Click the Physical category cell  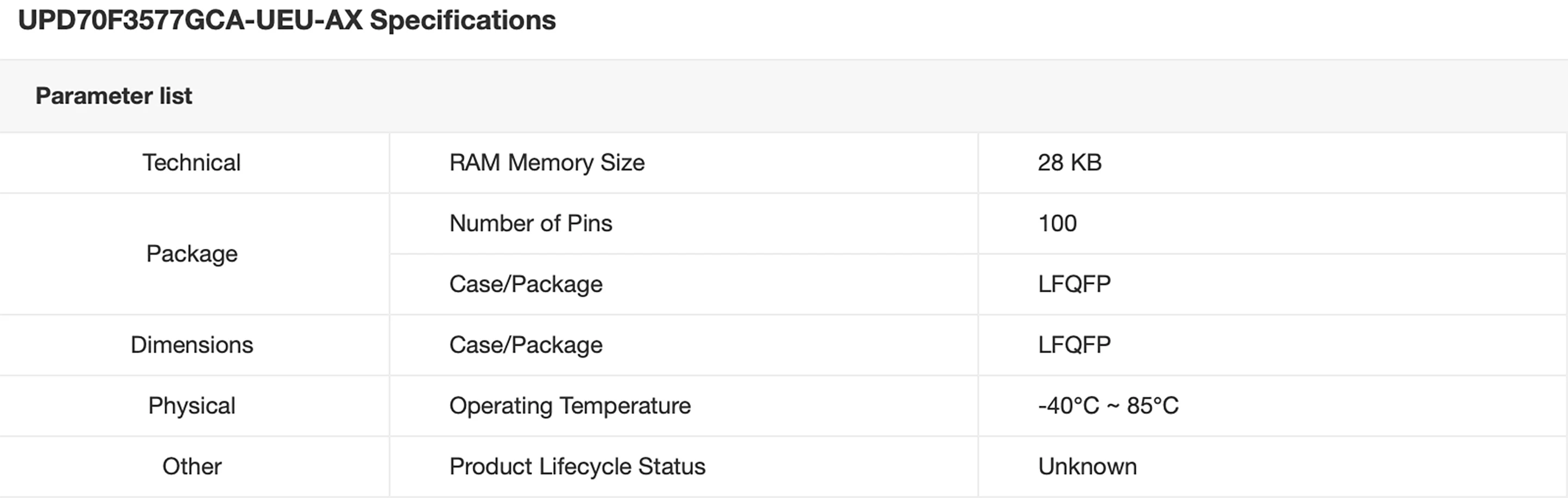(192, 406)
